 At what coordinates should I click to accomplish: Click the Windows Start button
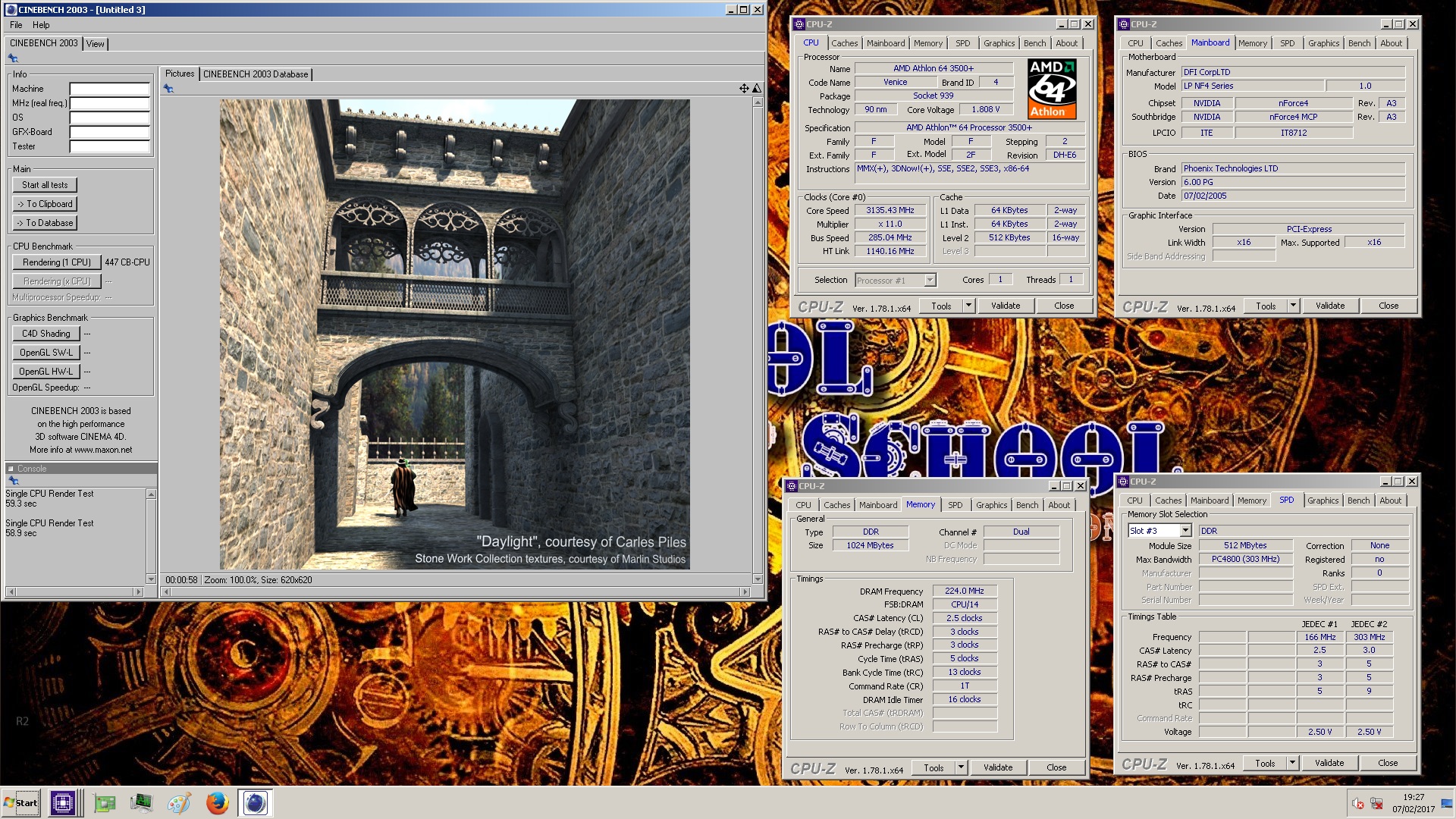pyautogui.click(x=21, y=802)
